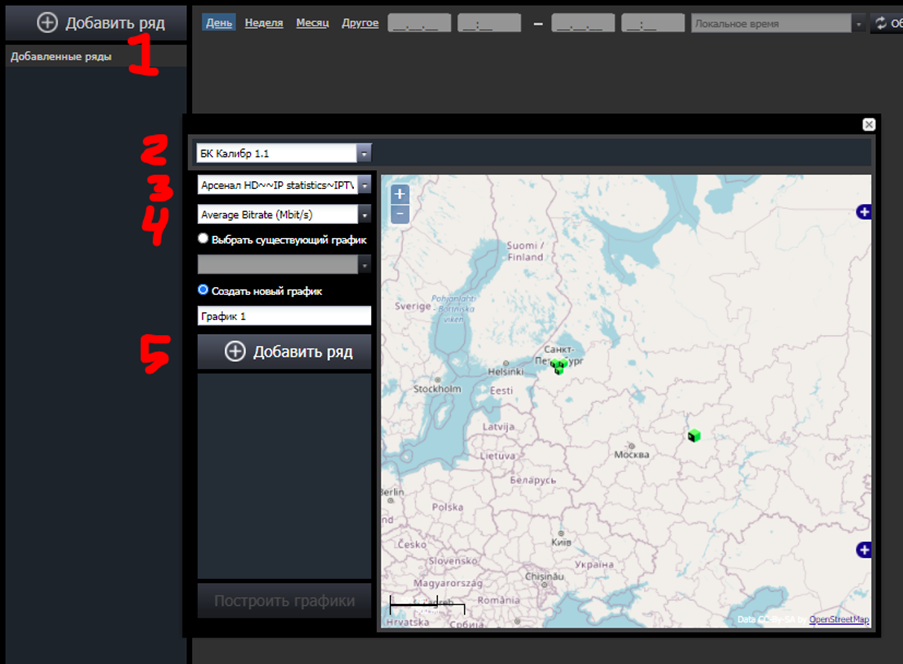Select the Создать новый график radio button
This screenshot has height=664, width=903.
(x=203, y=290)
